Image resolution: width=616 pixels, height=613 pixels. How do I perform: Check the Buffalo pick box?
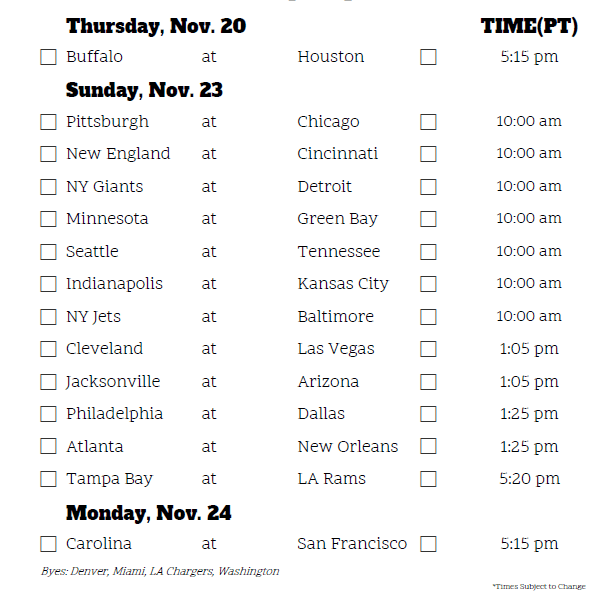(48, 57)
